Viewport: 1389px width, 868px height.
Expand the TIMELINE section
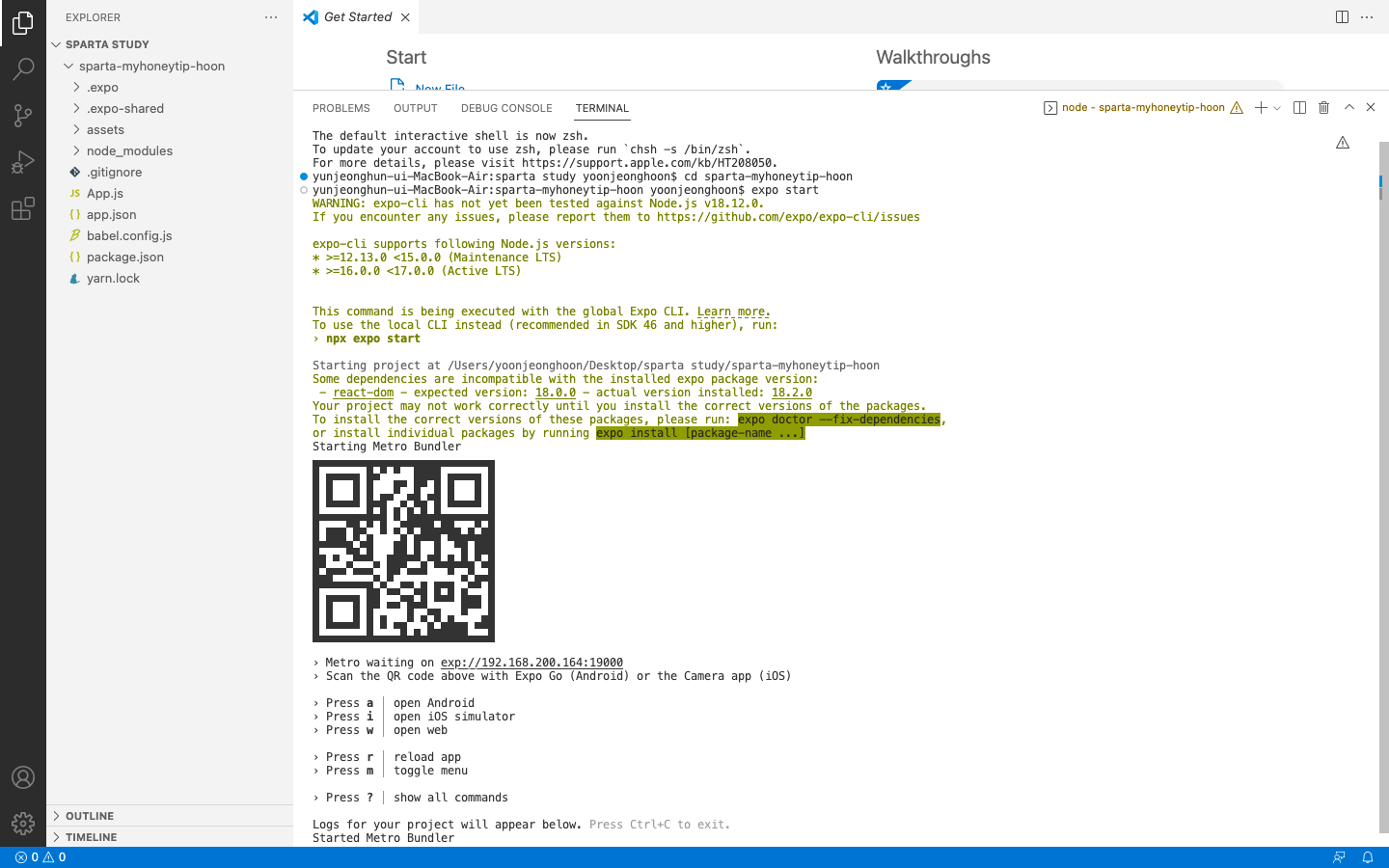[170, 837]
